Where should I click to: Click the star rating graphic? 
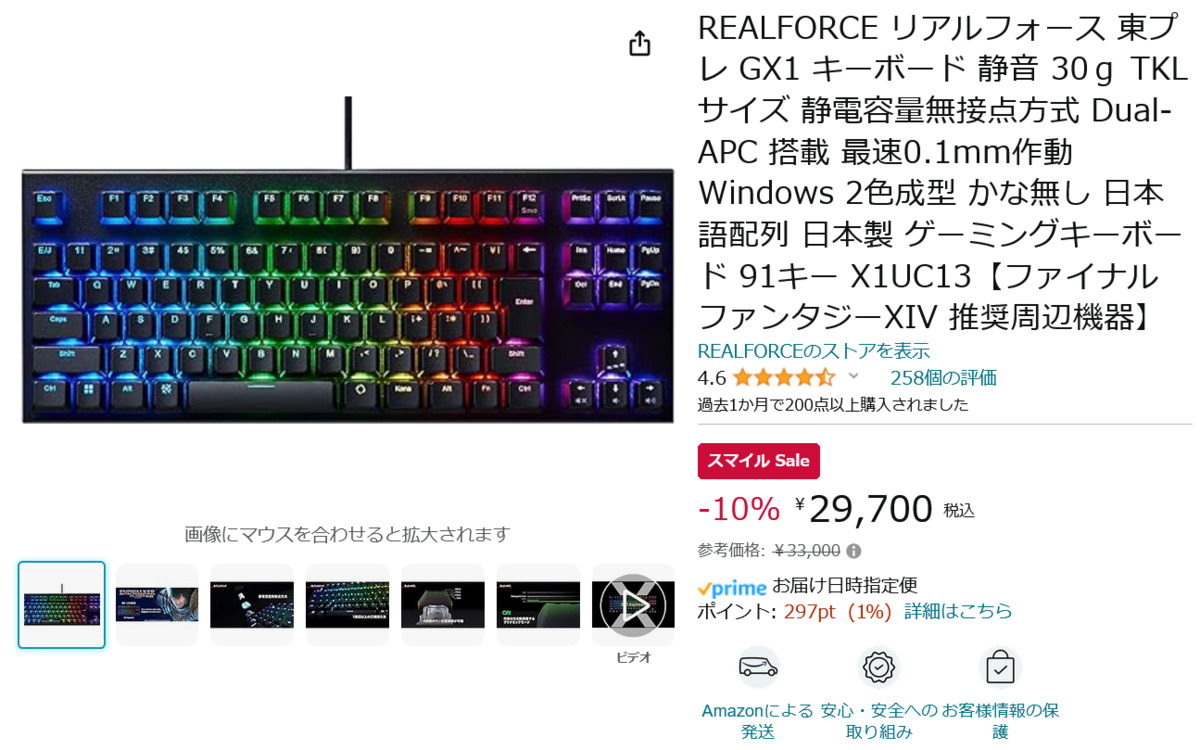tap(784, 378)
